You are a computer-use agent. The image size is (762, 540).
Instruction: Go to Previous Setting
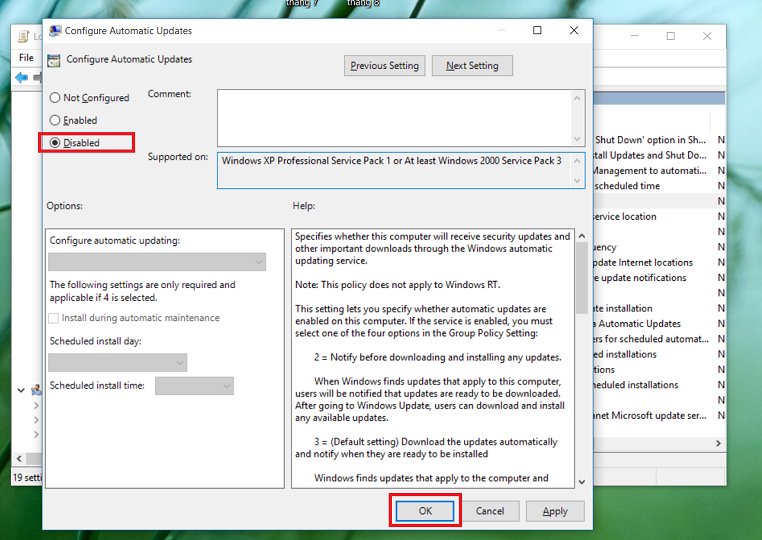tap(384, 66)
